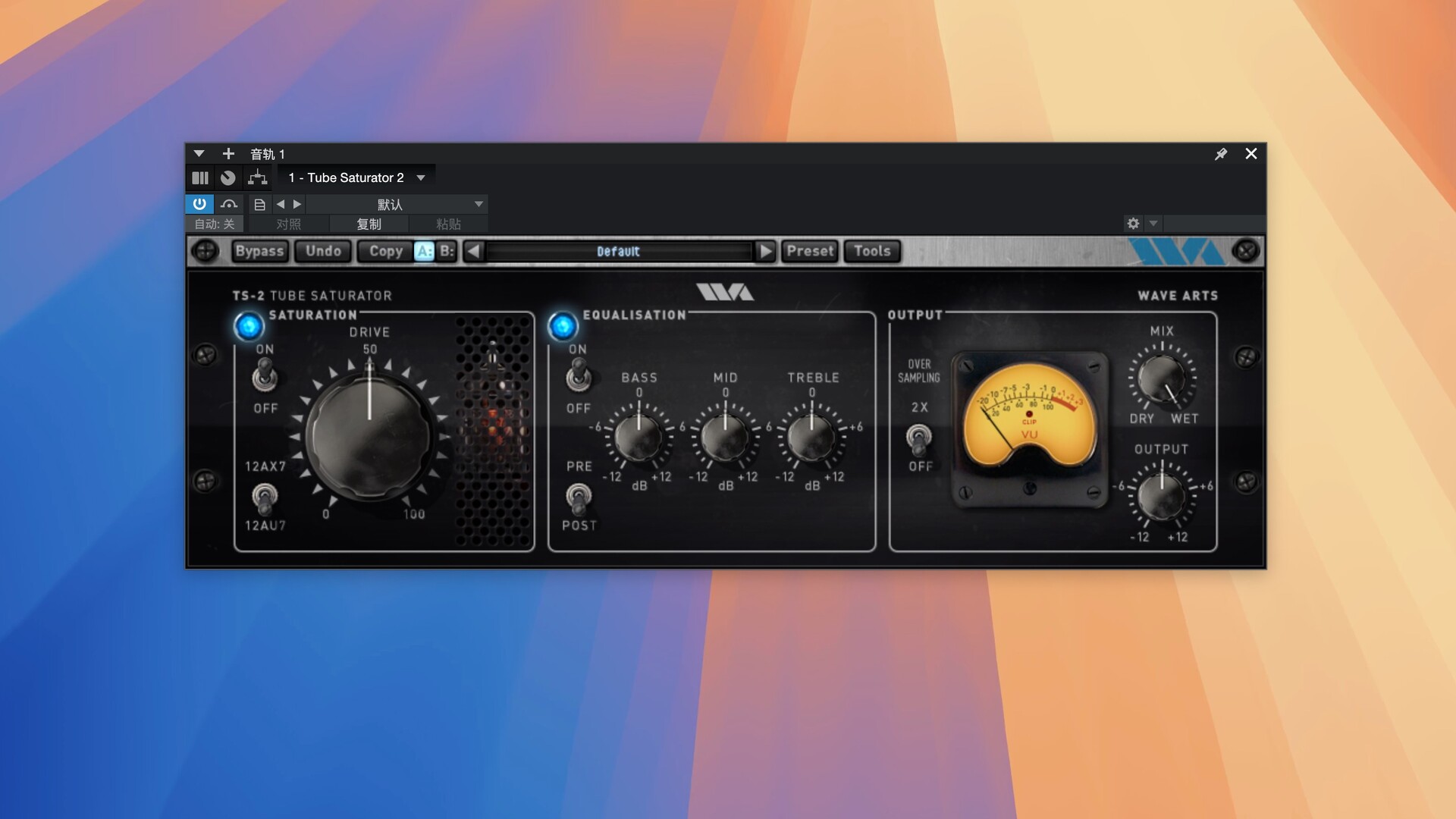Click the Mid EQ knob
1456x819 pixels.
coord(725,438)
